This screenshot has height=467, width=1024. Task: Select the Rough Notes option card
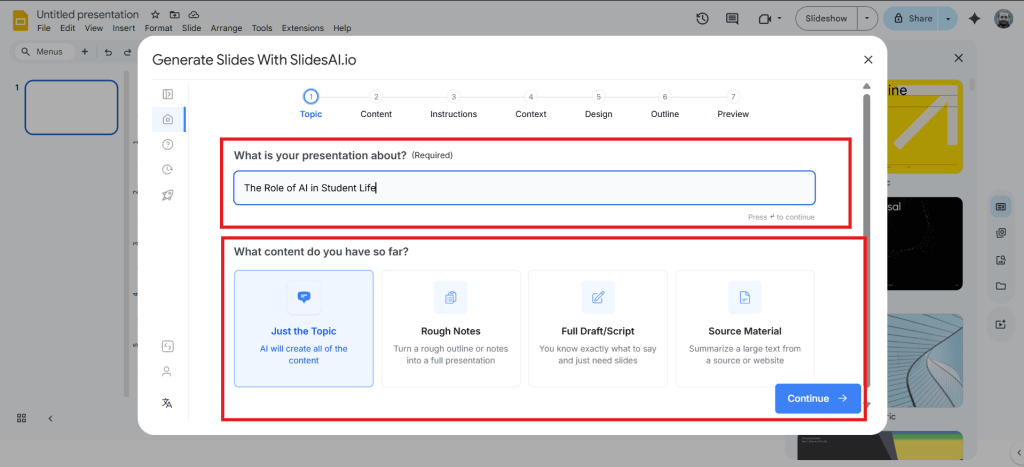(x=451, y=329)
